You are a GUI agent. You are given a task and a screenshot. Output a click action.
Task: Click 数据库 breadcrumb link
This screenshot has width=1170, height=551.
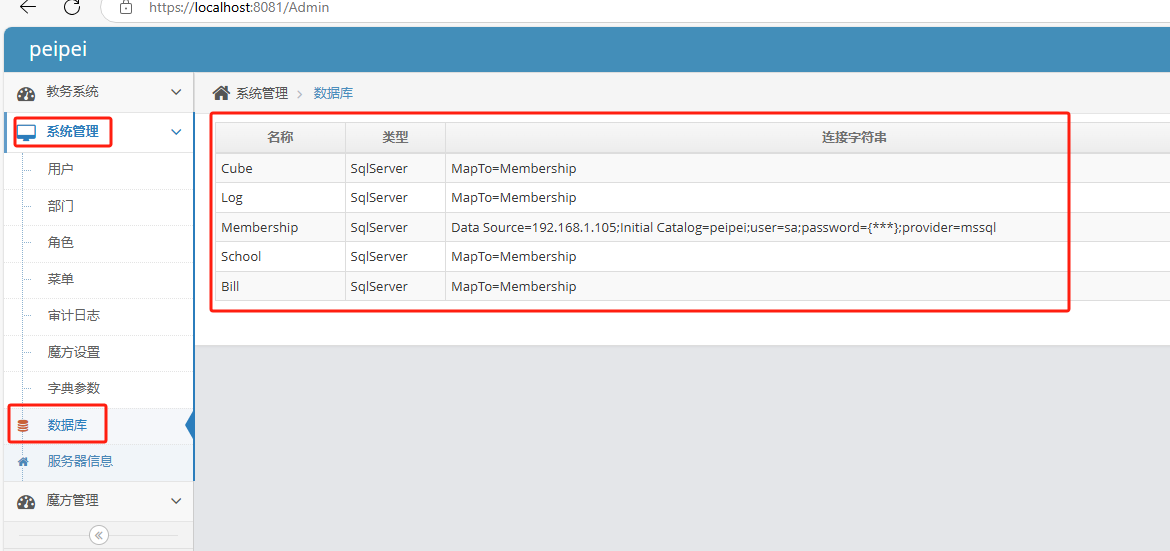334,93
